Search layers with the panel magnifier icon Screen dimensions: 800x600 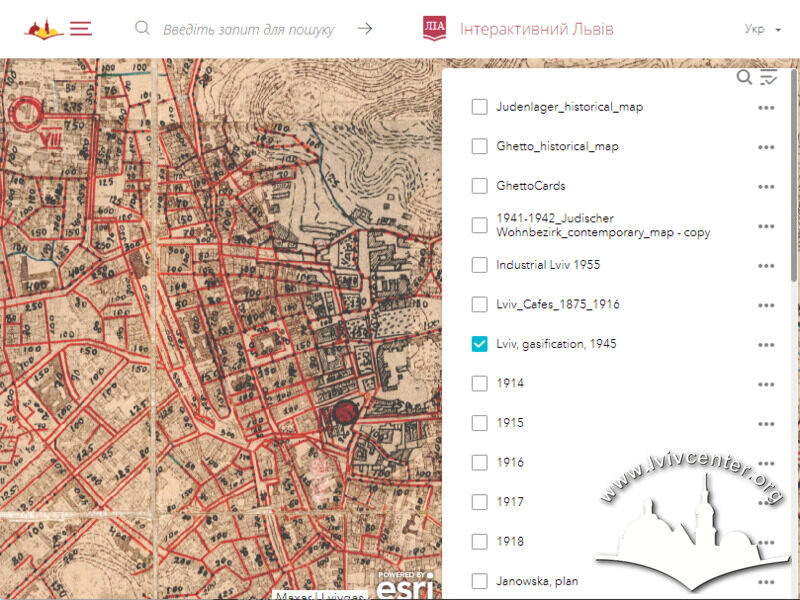click(744, 77)
